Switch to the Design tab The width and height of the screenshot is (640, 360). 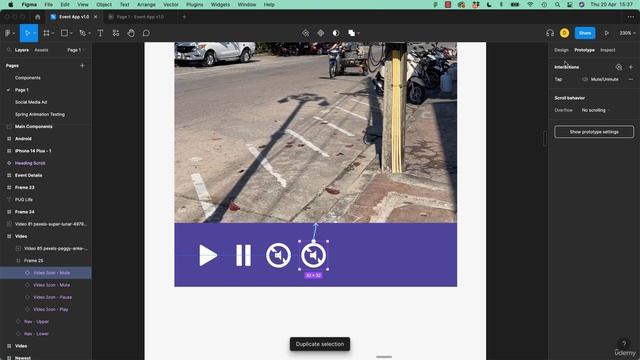[561, 50]
